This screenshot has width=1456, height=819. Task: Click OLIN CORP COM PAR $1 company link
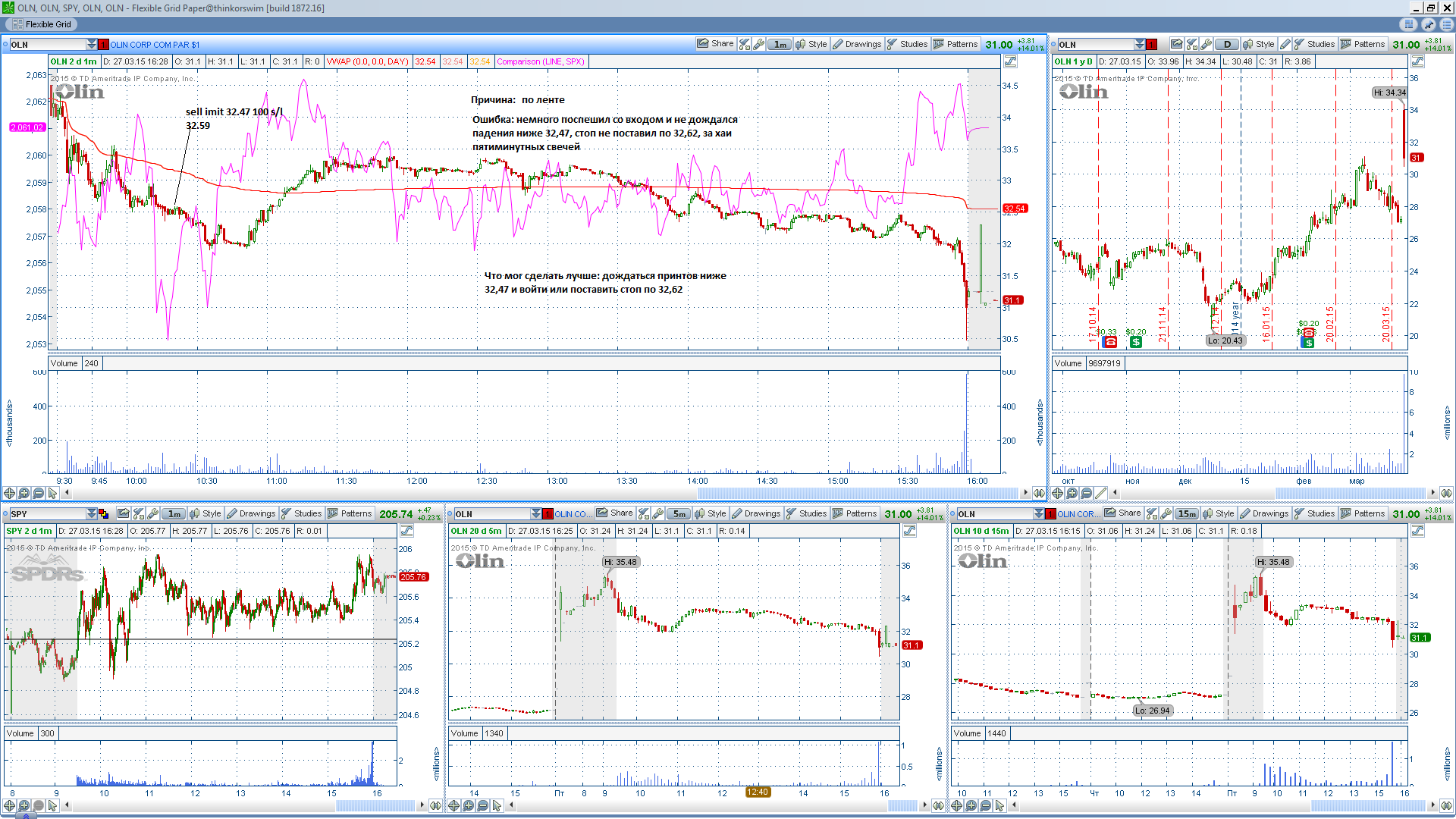[155, 45]
